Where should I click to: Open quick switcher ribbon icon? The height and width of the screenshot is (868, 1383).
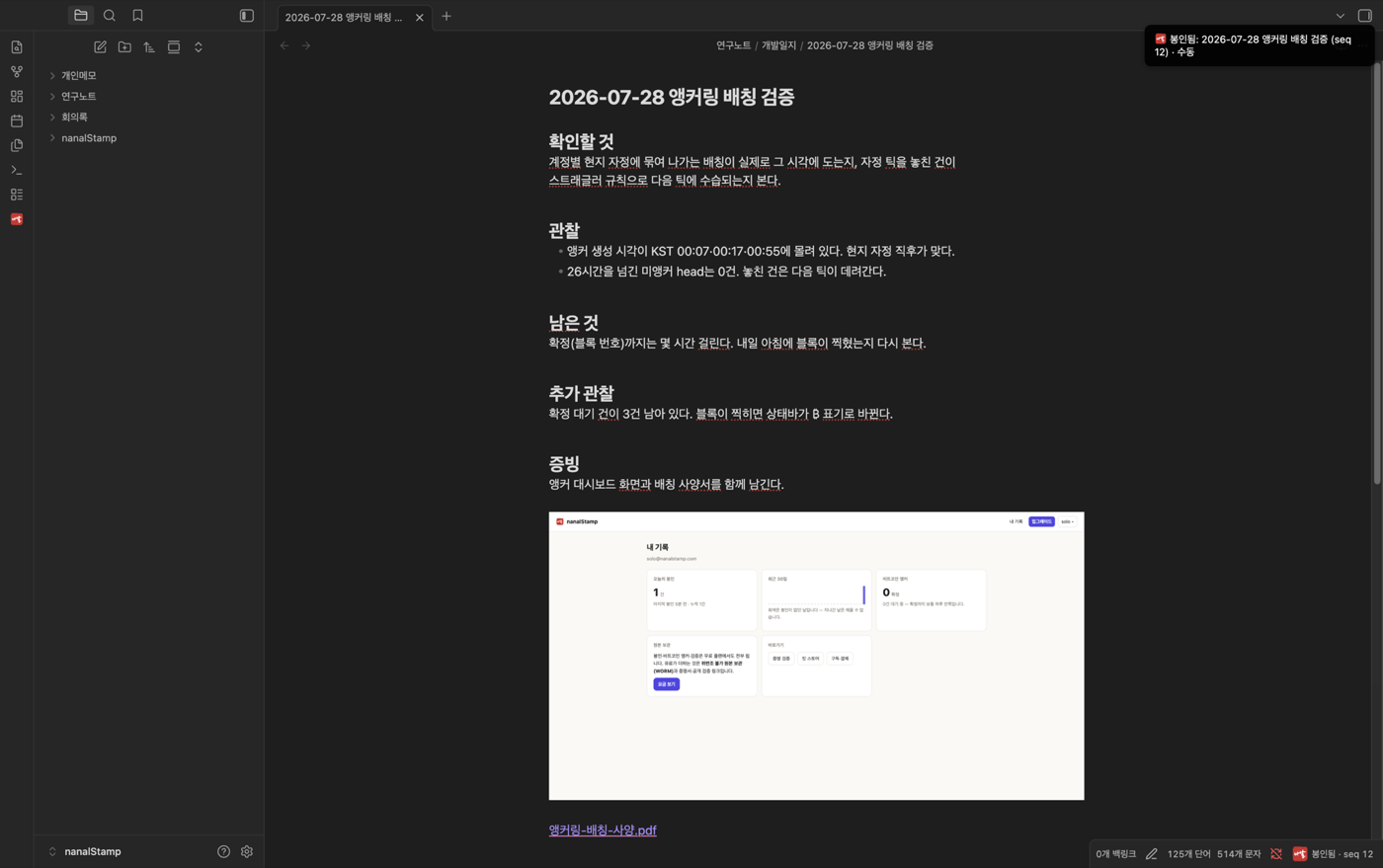(17, 47)
